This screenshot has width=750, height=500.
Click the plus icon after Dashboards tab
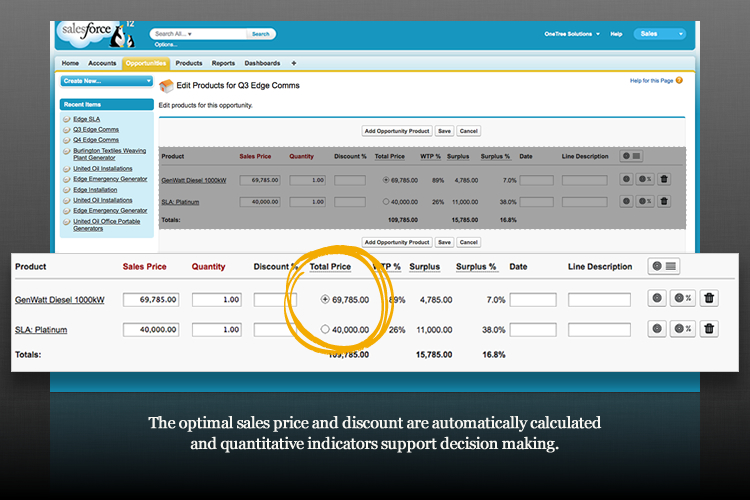294,63
